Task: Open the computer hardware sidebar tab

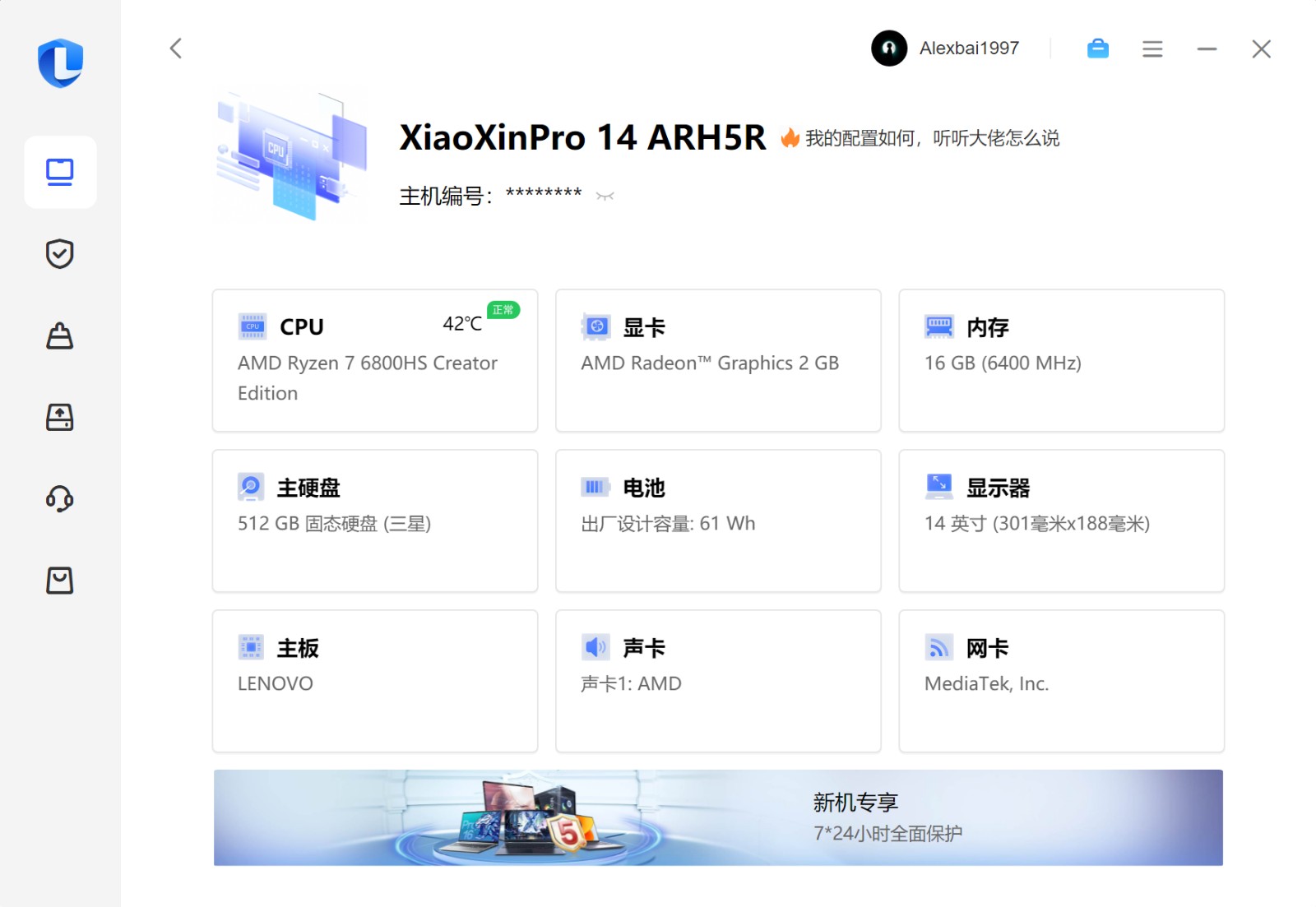Action: [x=60, y=172]
